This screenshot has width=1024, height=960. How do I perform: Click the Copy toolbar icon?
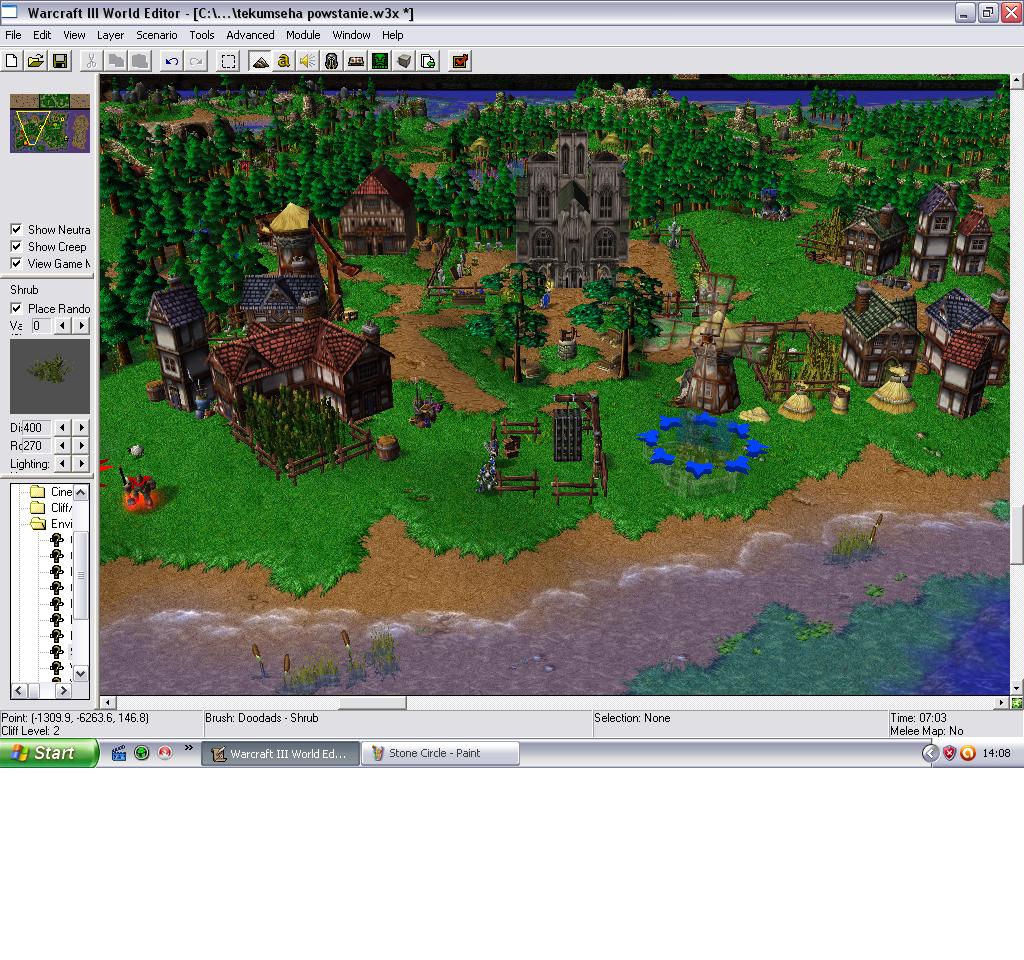coord(116,61)
